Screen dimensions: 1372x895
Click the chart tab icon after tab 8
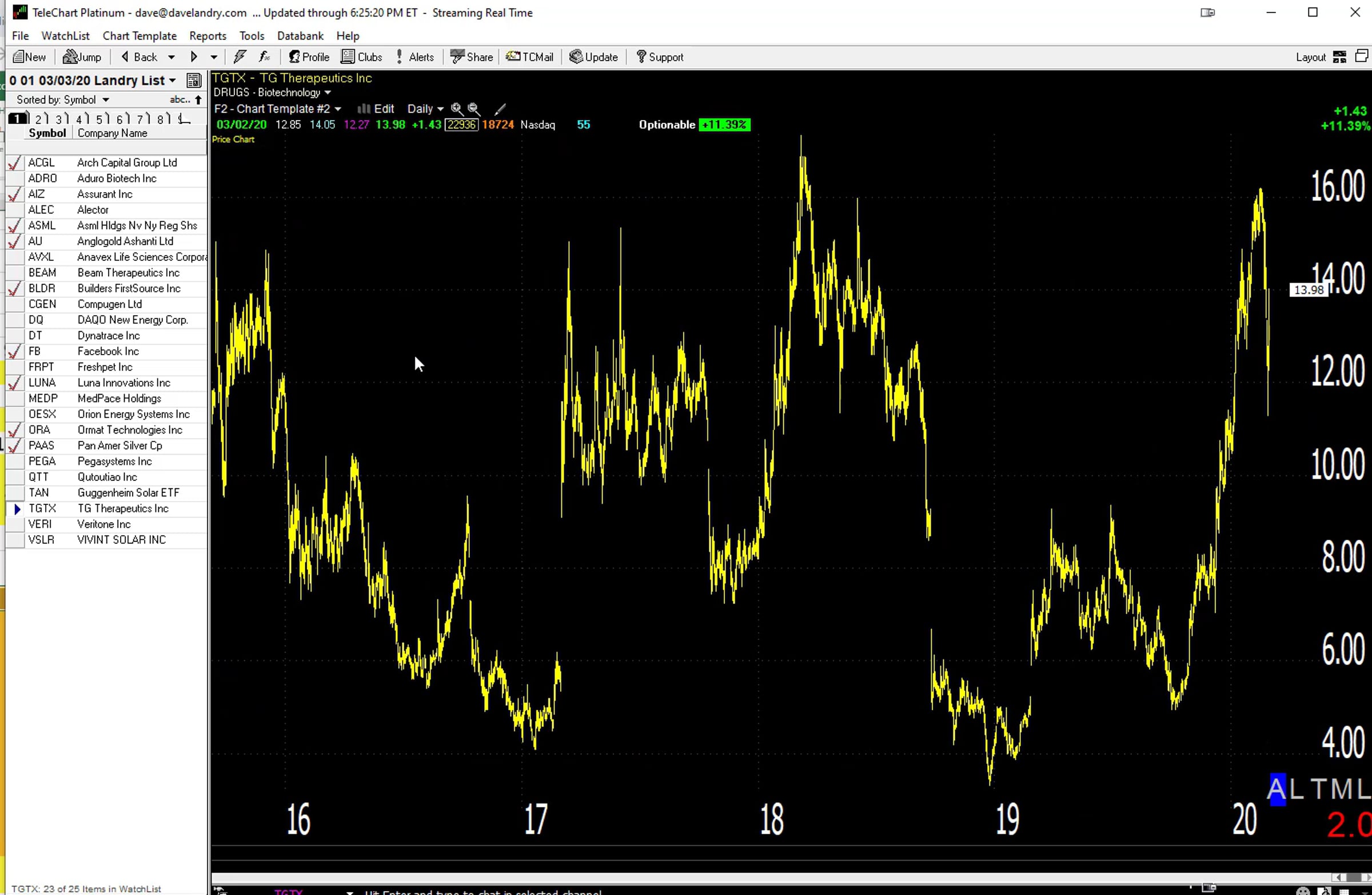tap(184, 119)
